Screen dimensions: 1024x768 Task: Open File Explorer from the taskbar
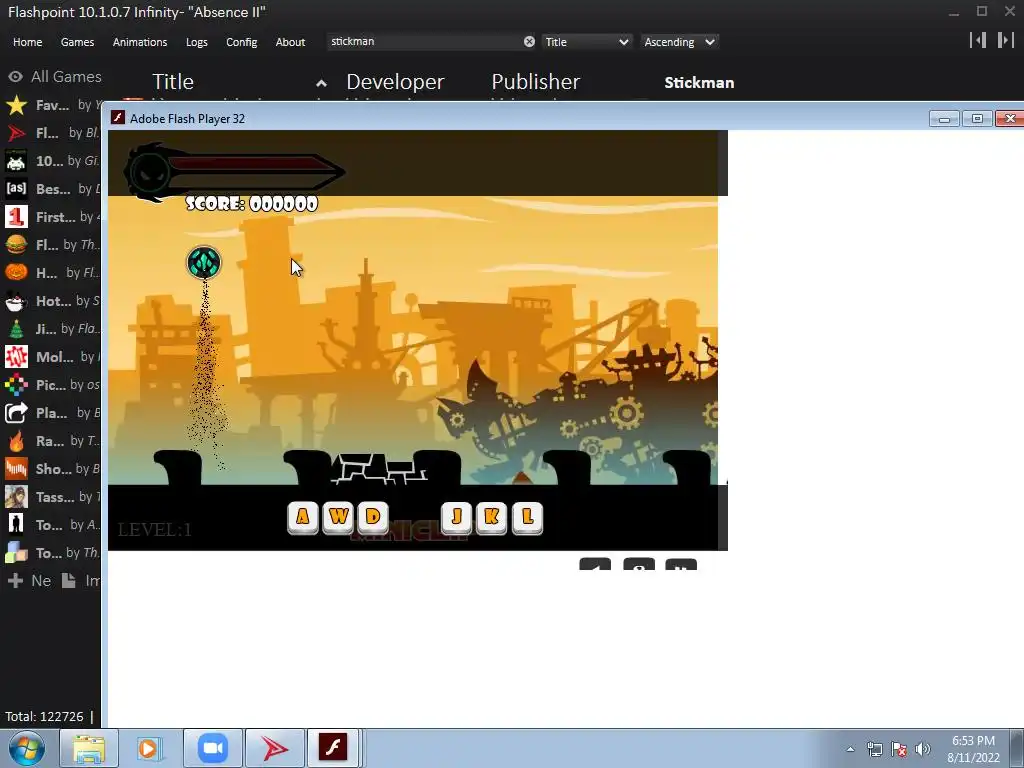pos(88,748)
